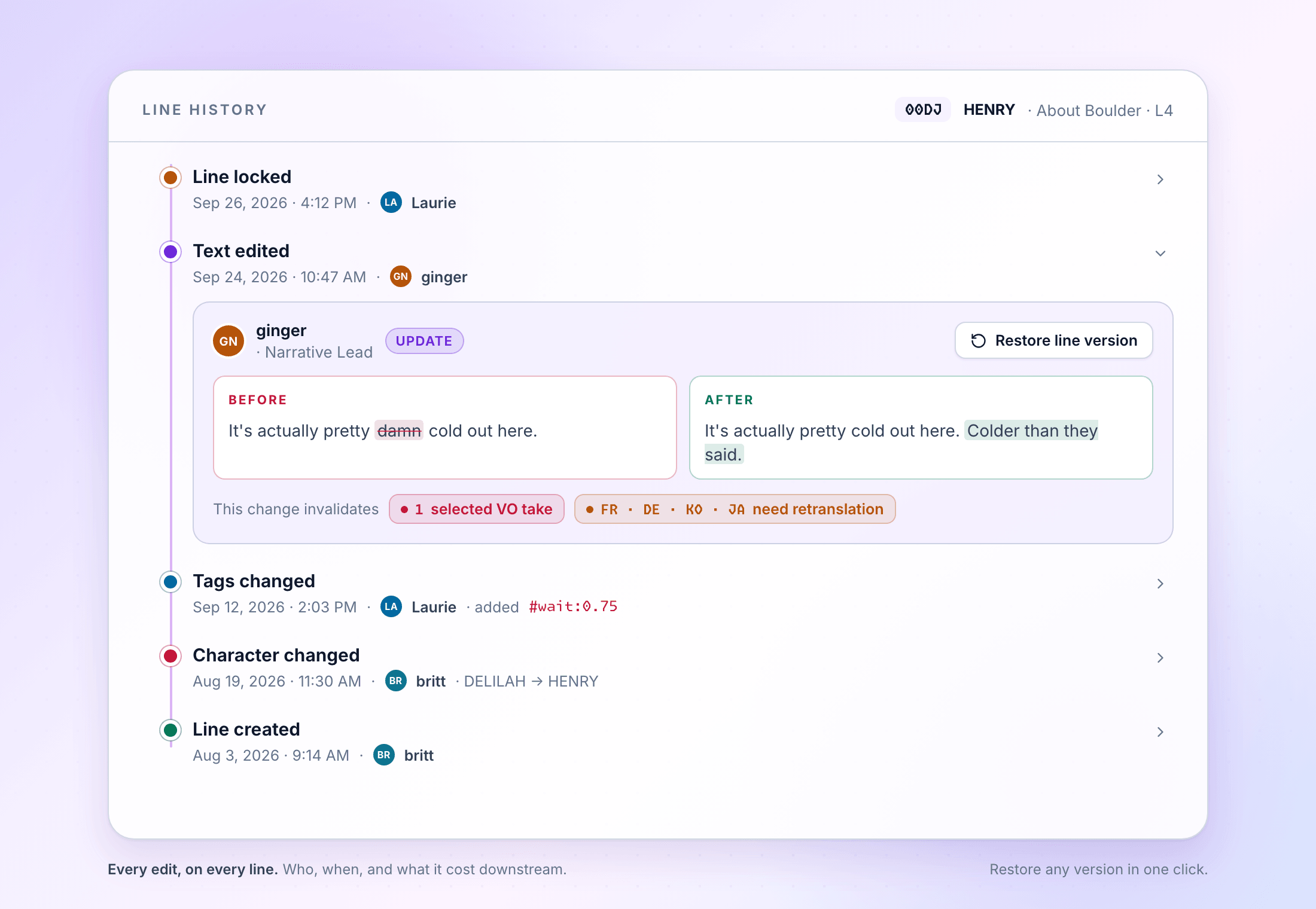Click the FR DE KO JA retranslation badge
Viewport: 1316px width, 909px height.
[x=735, y=510]
